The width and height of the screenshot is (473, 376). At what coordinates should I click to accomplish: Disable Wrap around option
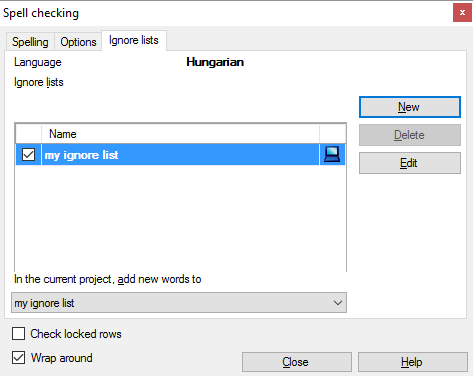[x=18, y=358]
